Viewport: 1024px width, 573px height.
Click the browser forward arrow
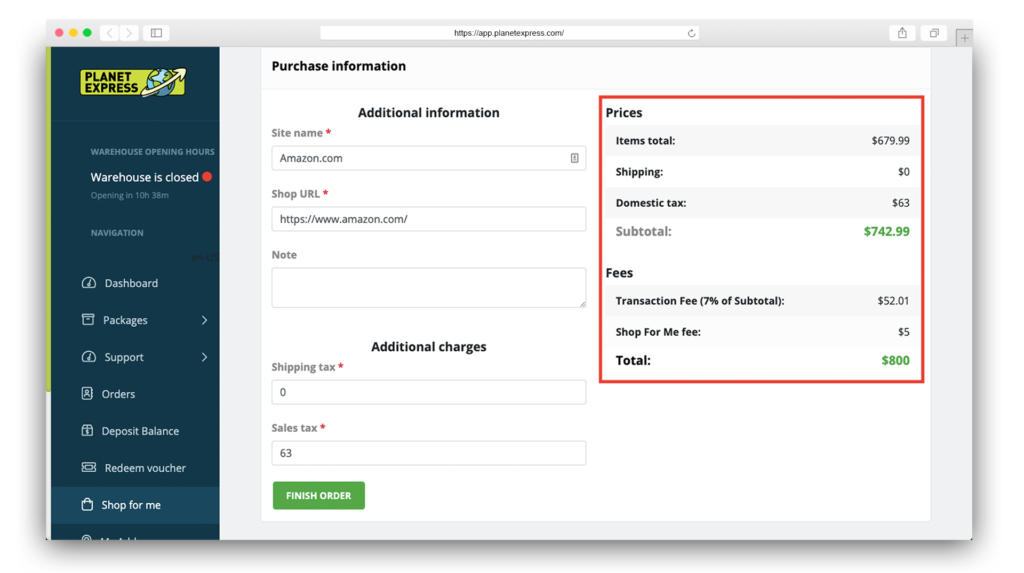129,33
